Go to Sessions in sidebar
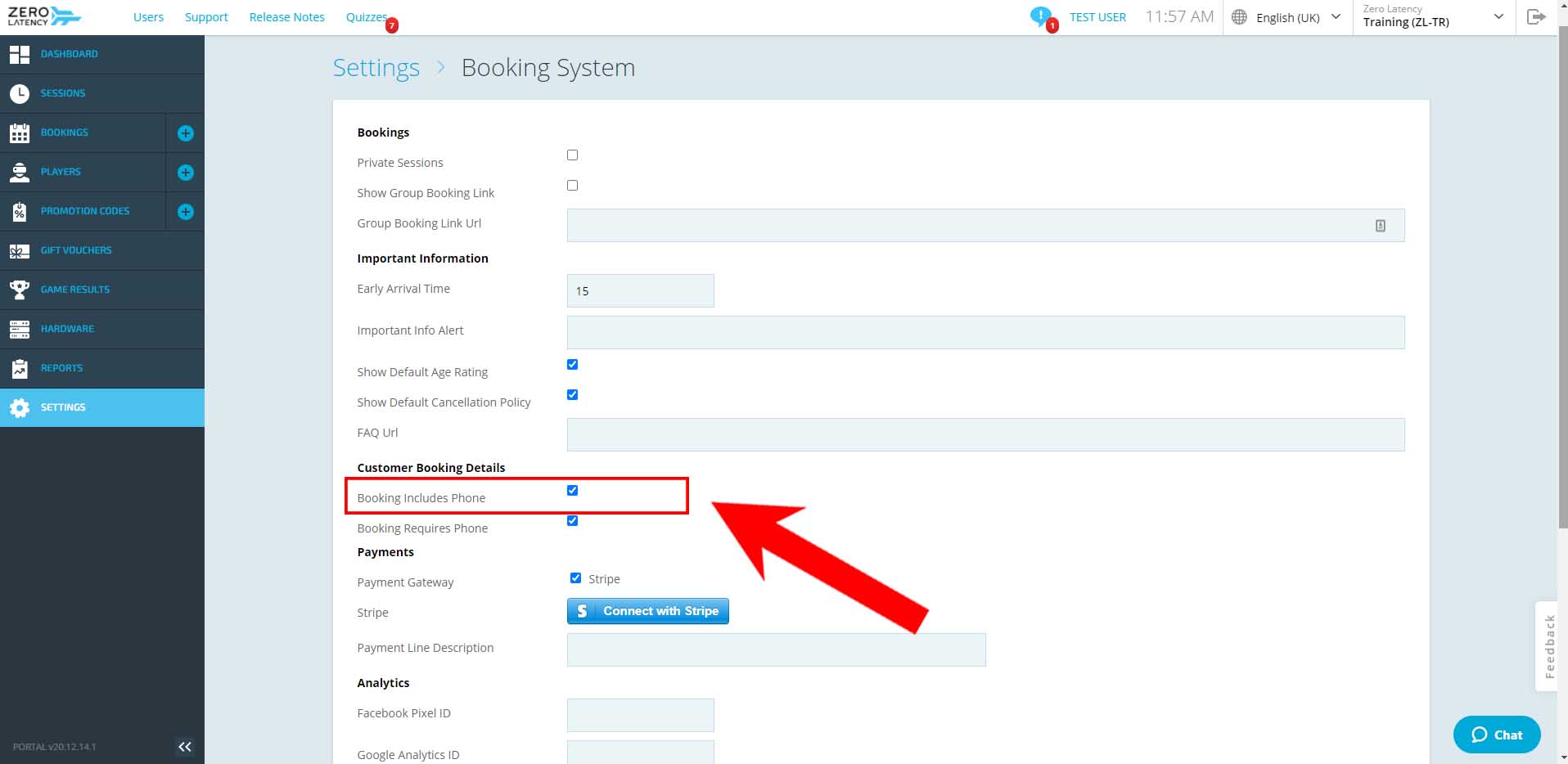The height and width of the screenshot is (764, 1568). pos(63,93)
